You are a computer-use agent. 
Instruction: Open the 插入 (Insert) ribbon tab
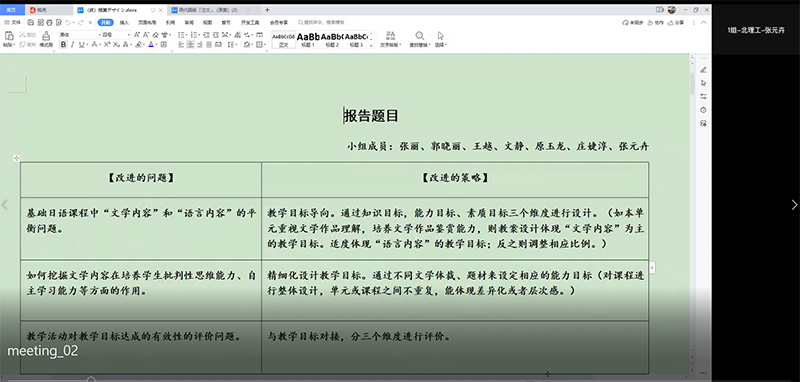[124, 22]
